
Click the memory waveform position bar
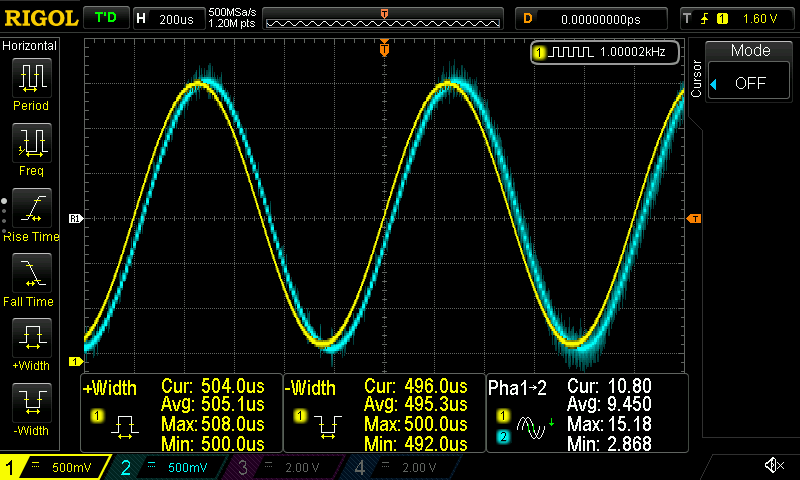coord(385,19)
